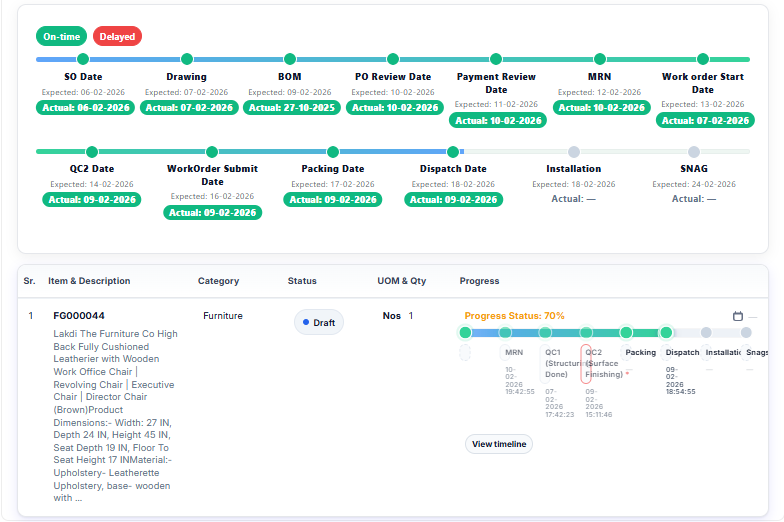Screen dimensions: 784x522
Task: Click the Dispatch step dot in item progress
Action: tap(667, 333)
